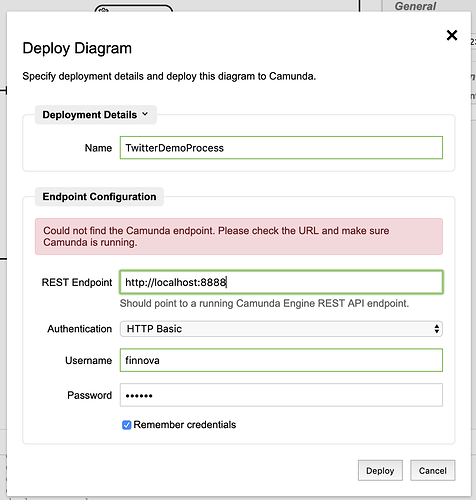Click the Cancel button
476x500 pixels.
point(433,470)
